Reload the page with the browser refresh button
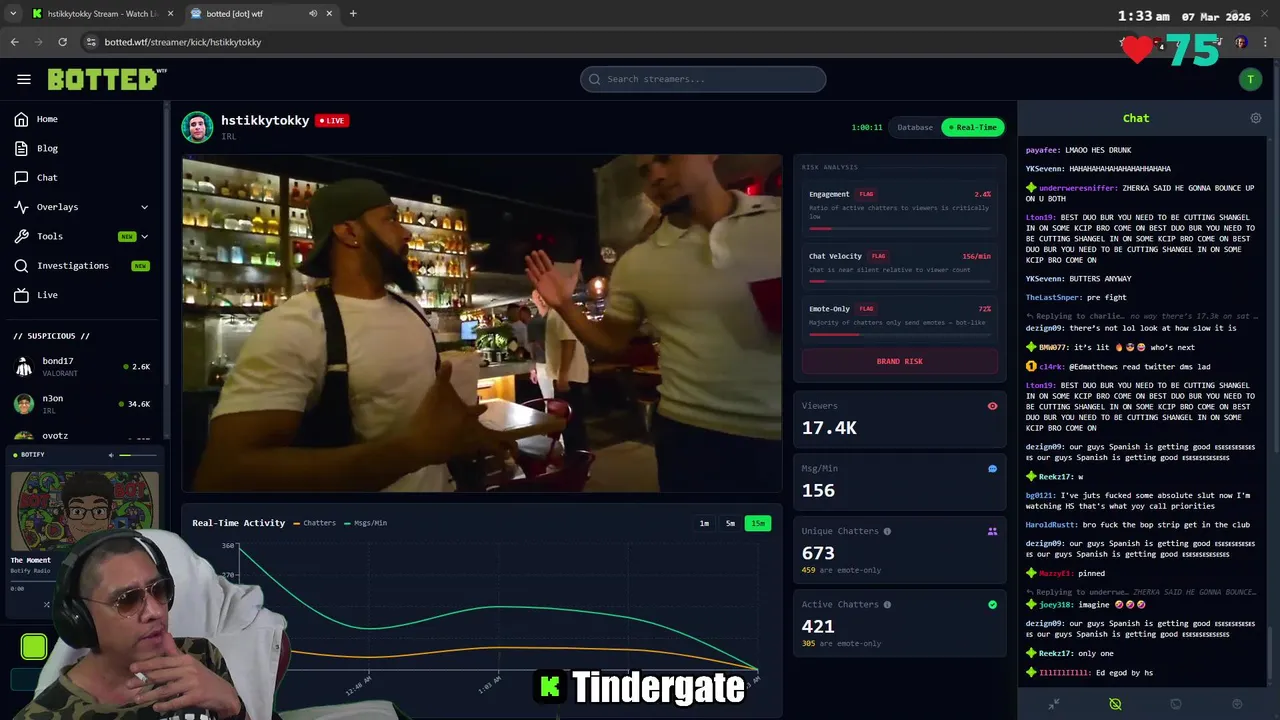1280x720 pixels. click(62, 42)
